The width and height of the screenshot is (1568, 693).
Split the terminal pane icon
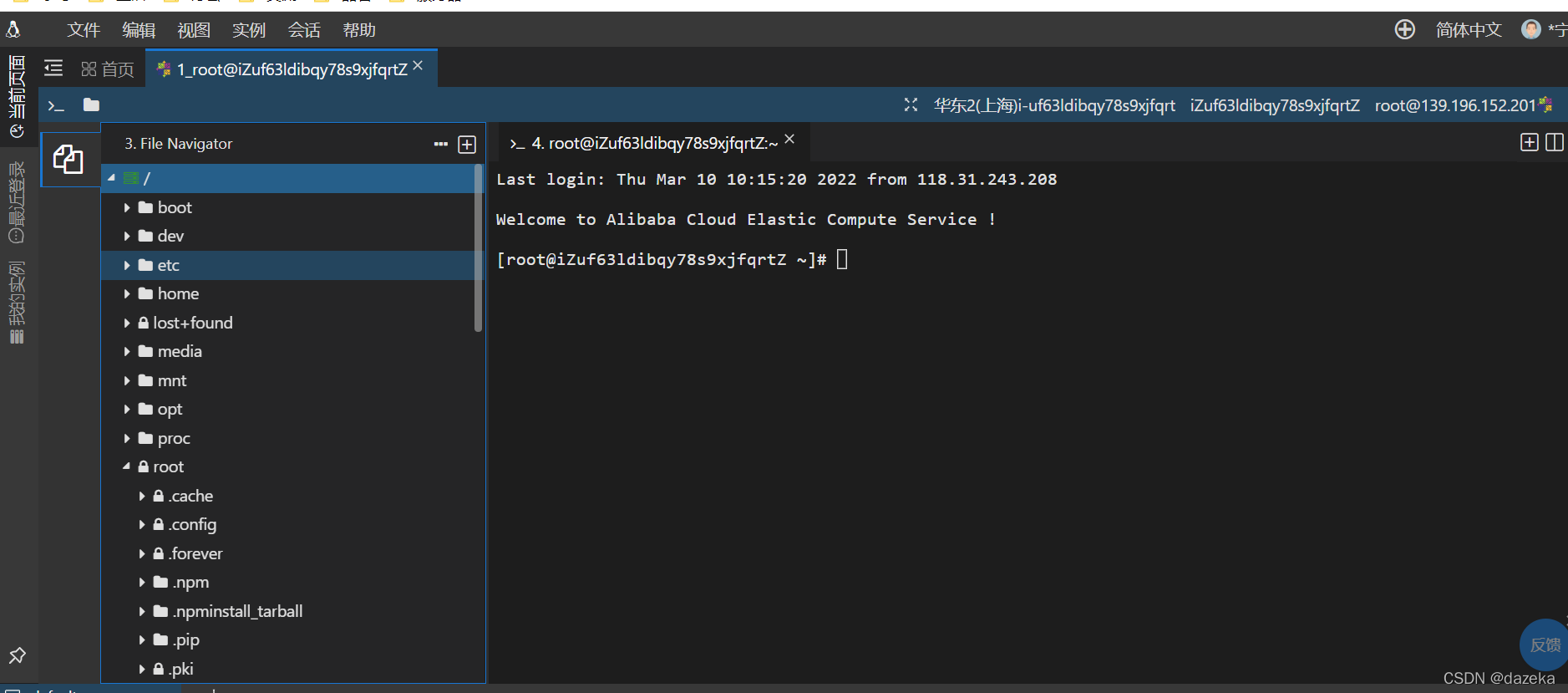tap(1555, 142)
